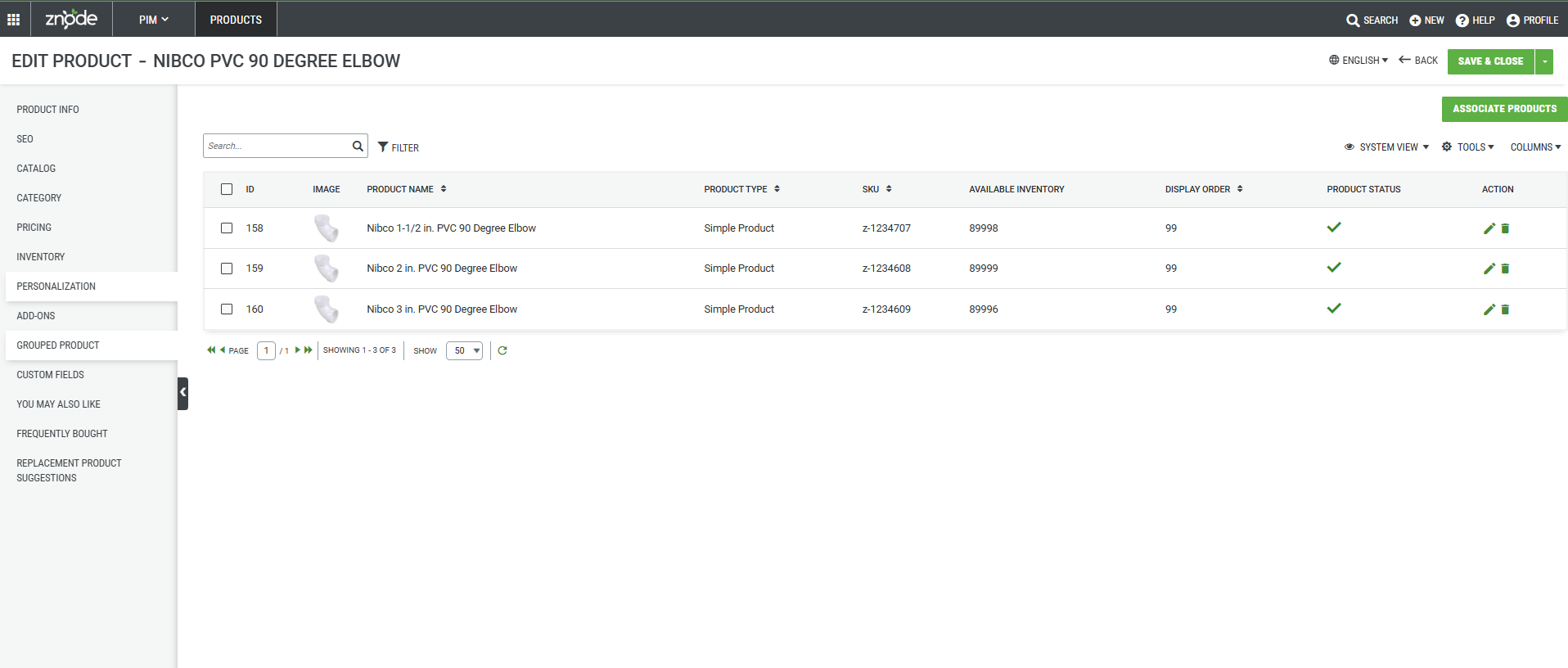The image size is (1568, 668).
Task: Click Save & Close button
Action: (x=1490, y=61)
